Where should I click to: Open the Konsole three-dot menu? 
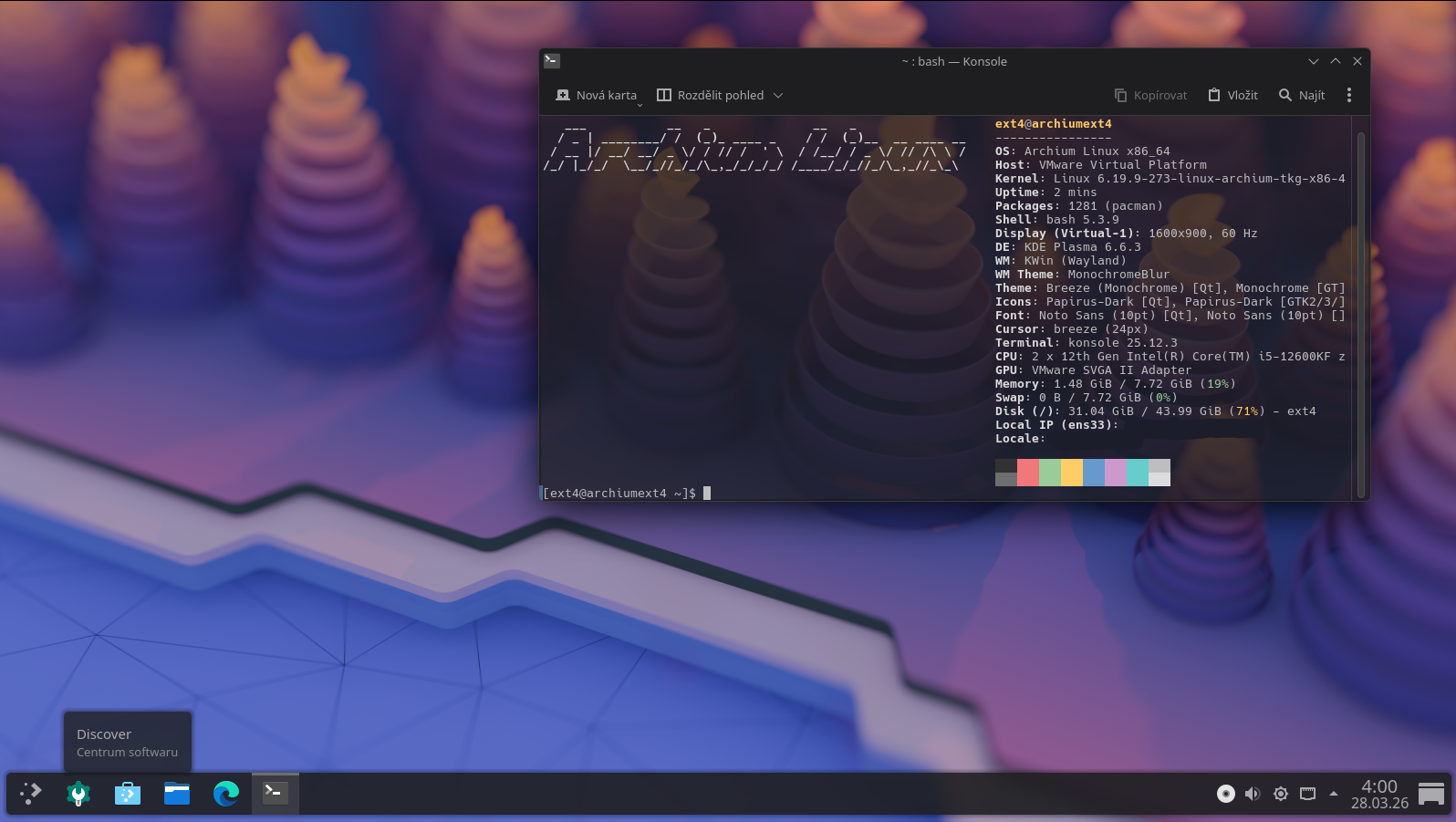click(x=1349, y=95)
